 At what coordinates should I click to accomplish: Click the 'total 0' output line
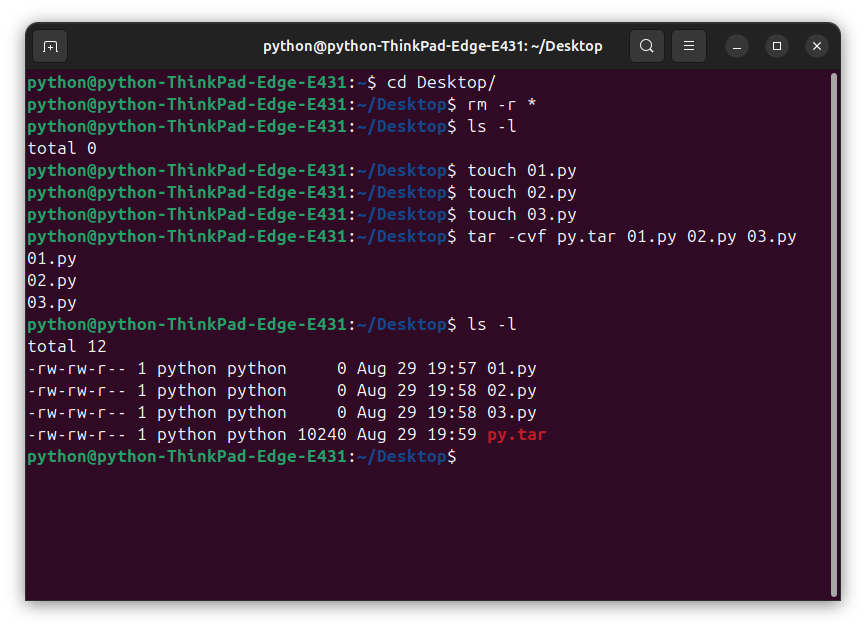pyautogui.click(x=62, y=149)
